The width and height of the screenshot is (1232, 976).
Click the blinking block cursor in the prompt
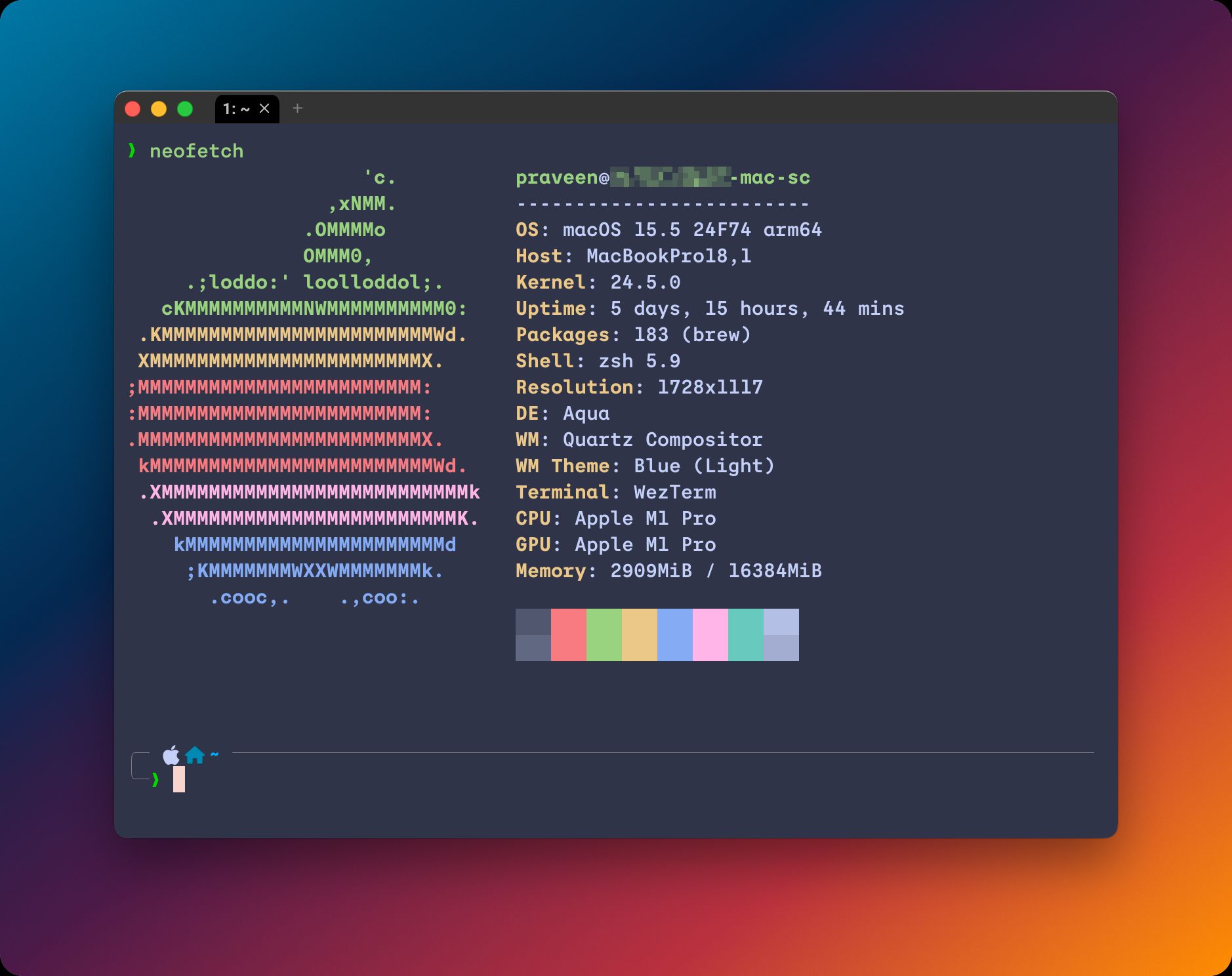click(x=178, y=781)
